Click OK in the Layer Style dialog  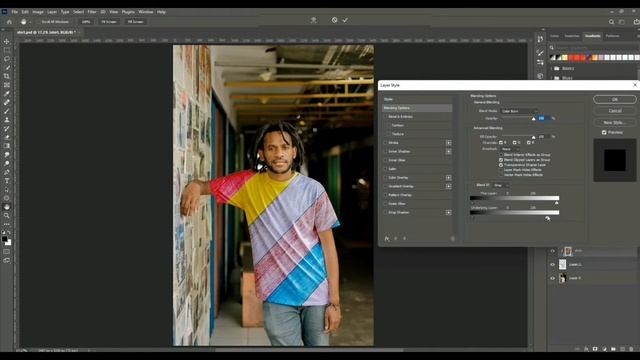pos(615,100)
